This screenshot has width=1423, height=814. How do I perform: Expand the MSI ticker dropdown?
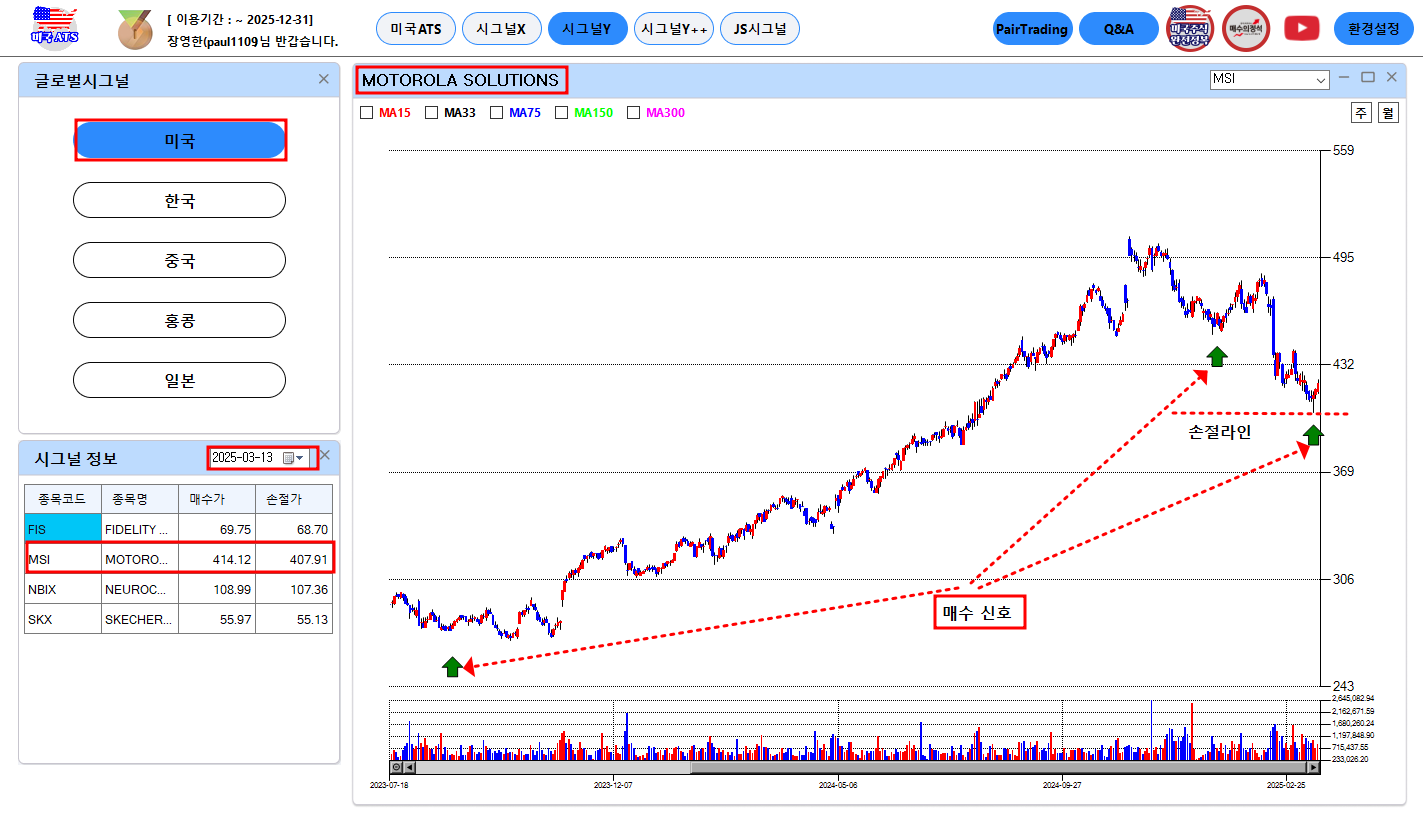click(x=1321, y=79)
